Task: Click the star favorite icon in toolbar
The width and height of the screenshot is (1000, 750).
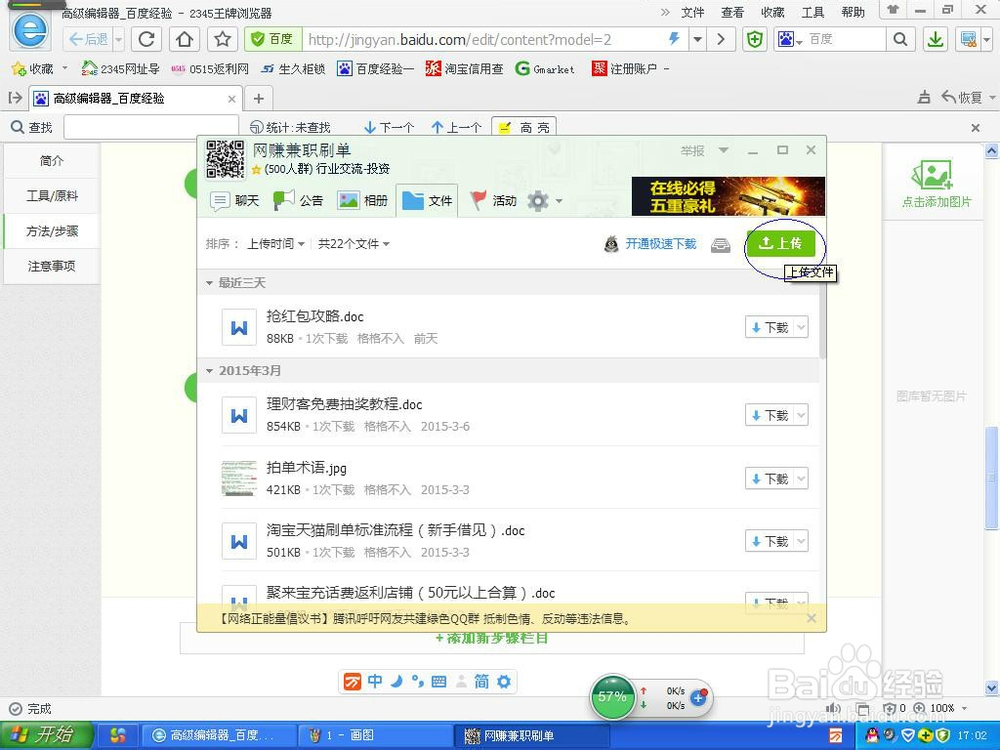Action: 223,40
